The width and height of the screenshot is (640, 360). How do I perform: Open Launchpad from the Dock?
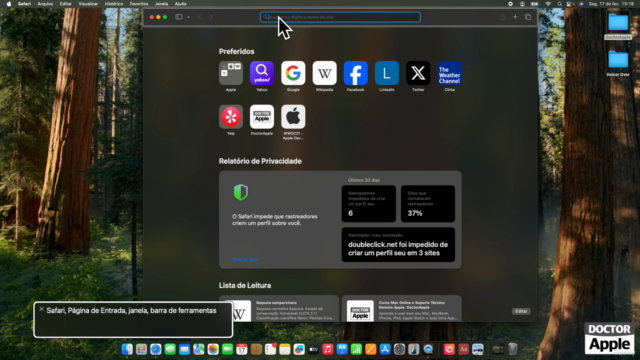[x=141, y=349]
